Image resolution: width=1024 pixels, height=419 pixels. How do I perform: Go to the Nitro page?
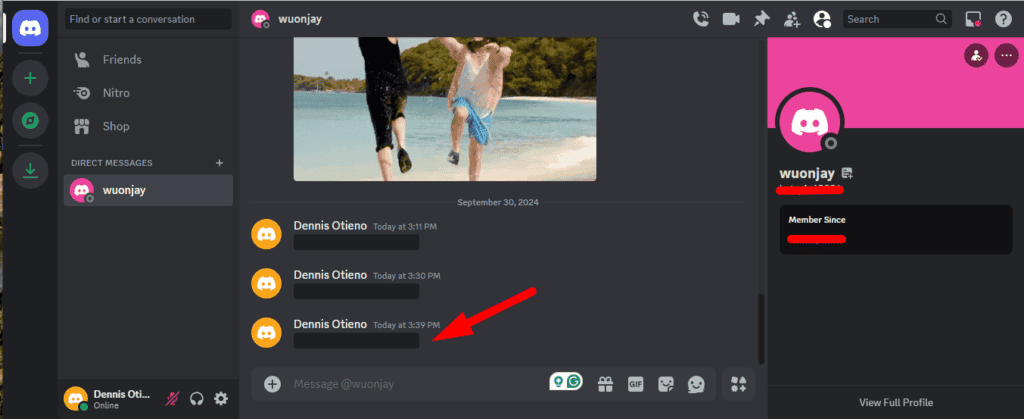click(x=115, y=93)
